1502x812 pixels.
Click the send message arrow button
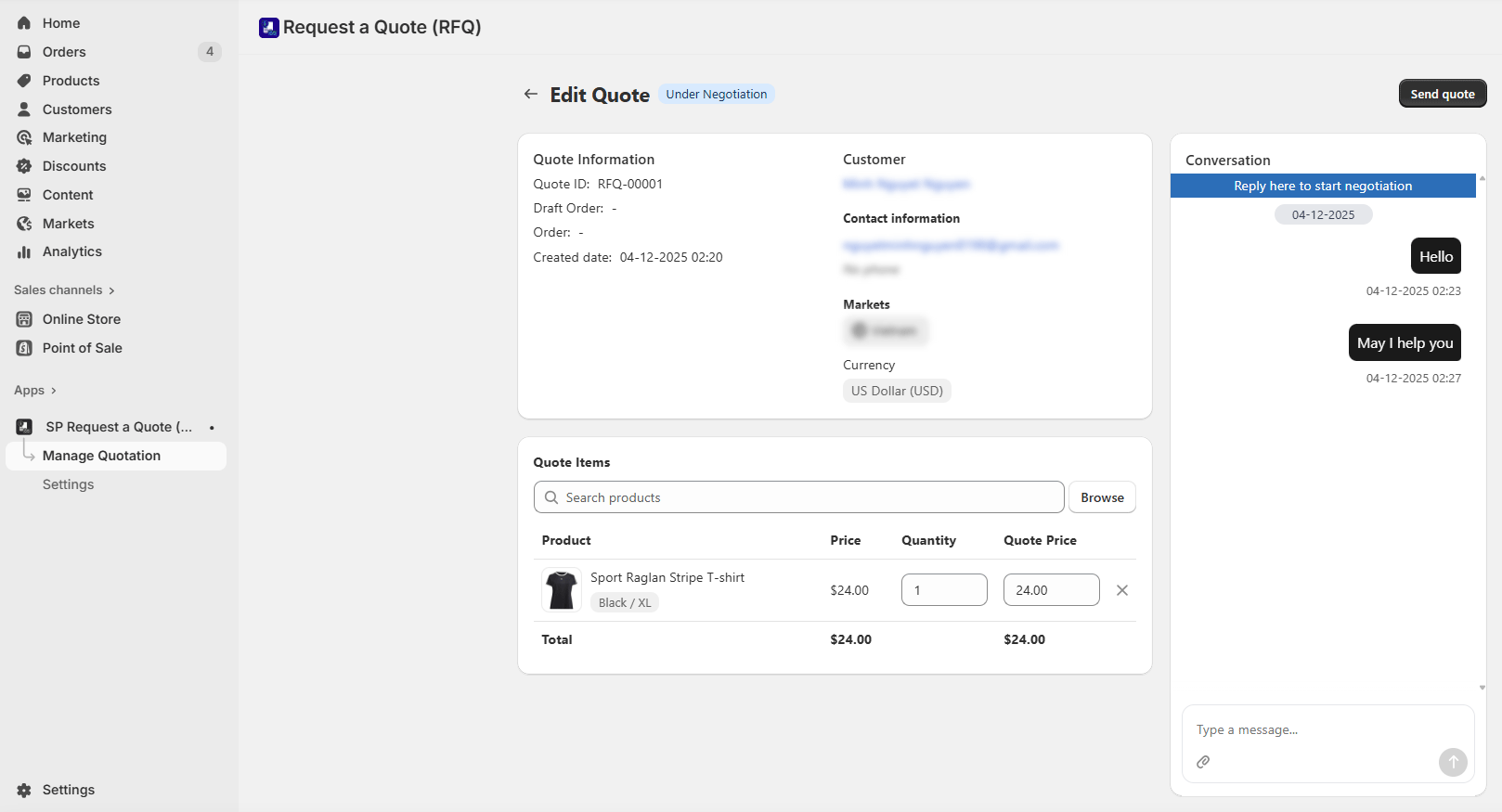(1453, 763)
